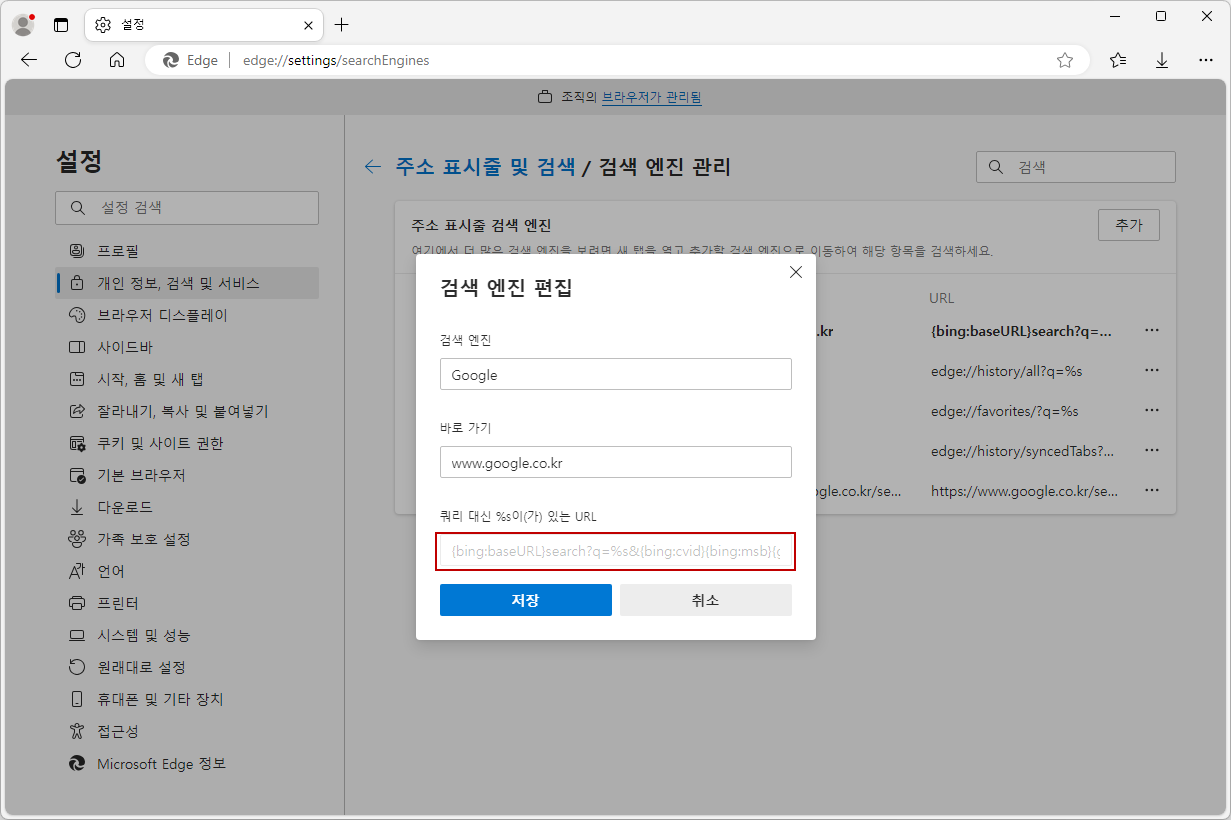Click the address bar URL
Screen dimensions: 1231x820
click(x=336, y=60)
